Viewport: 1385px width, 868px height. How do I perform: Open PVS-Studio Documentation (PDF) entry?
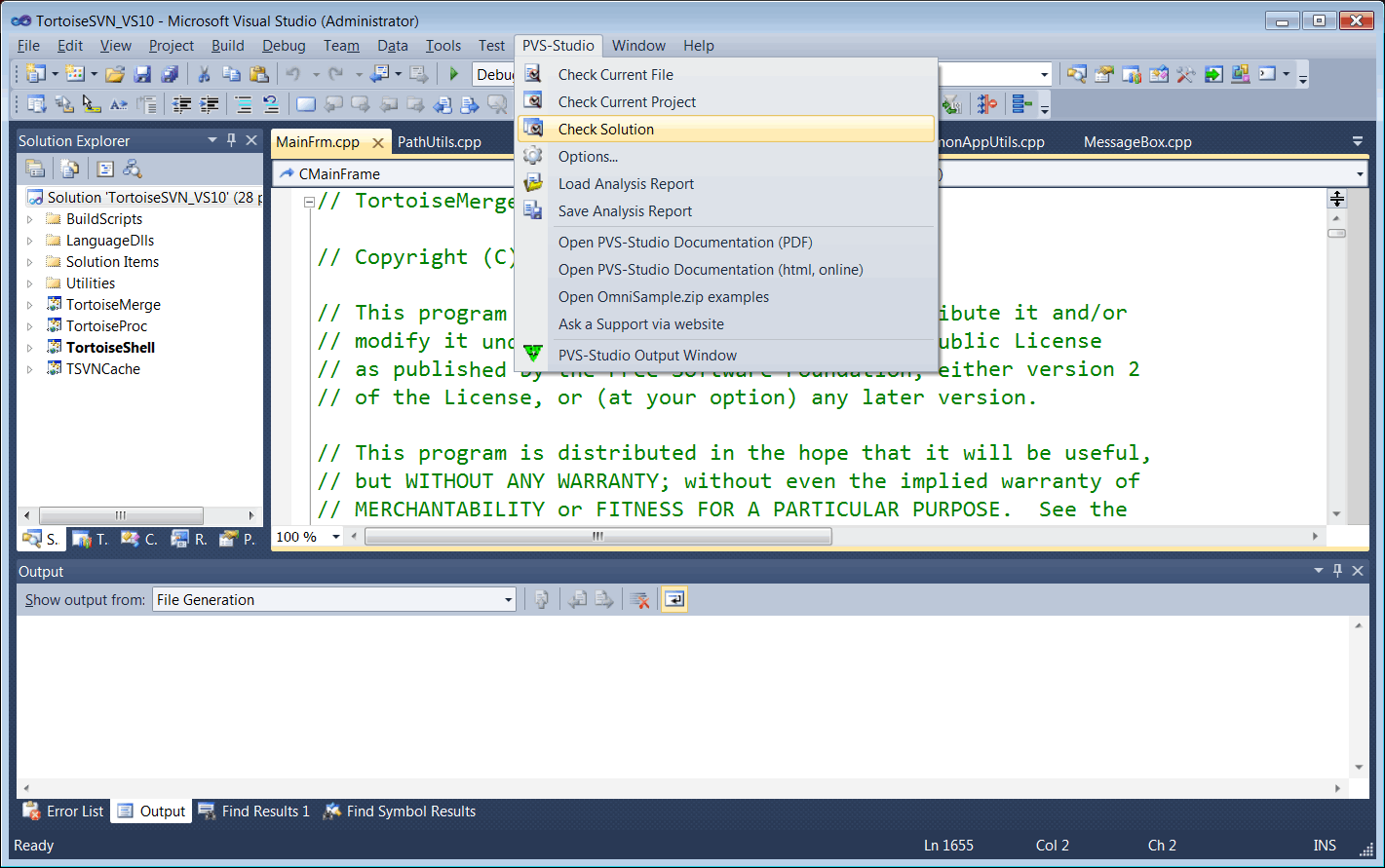coord(726,243)
